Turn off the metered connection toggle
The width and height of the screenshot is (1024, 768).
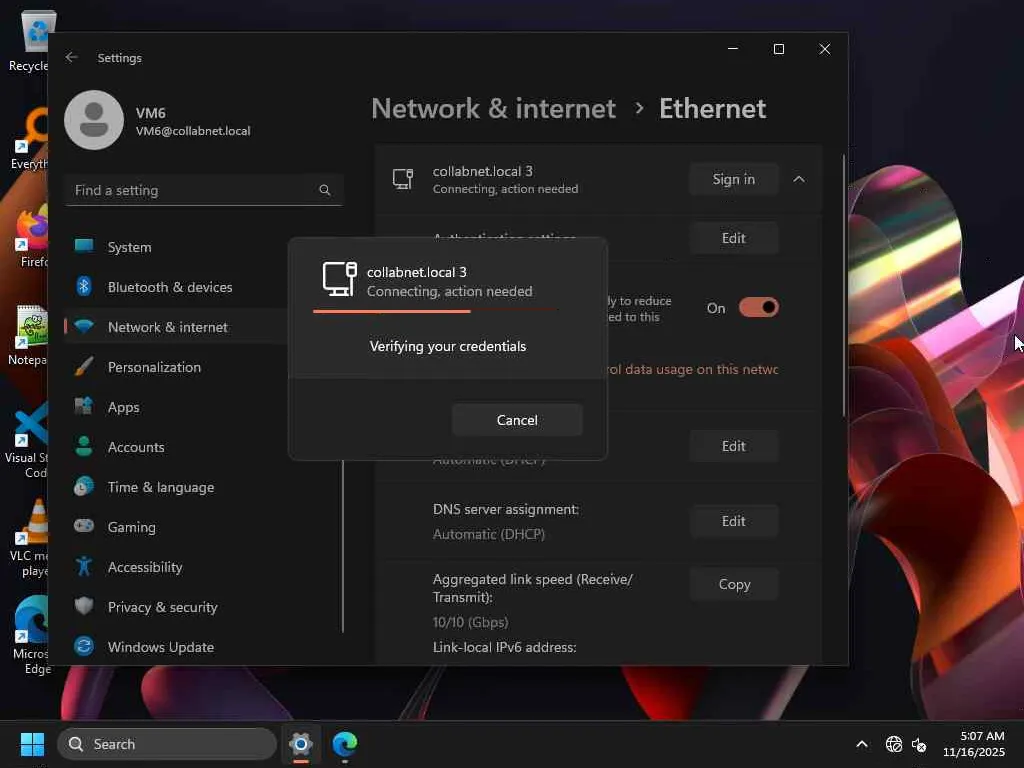point(758,307)
